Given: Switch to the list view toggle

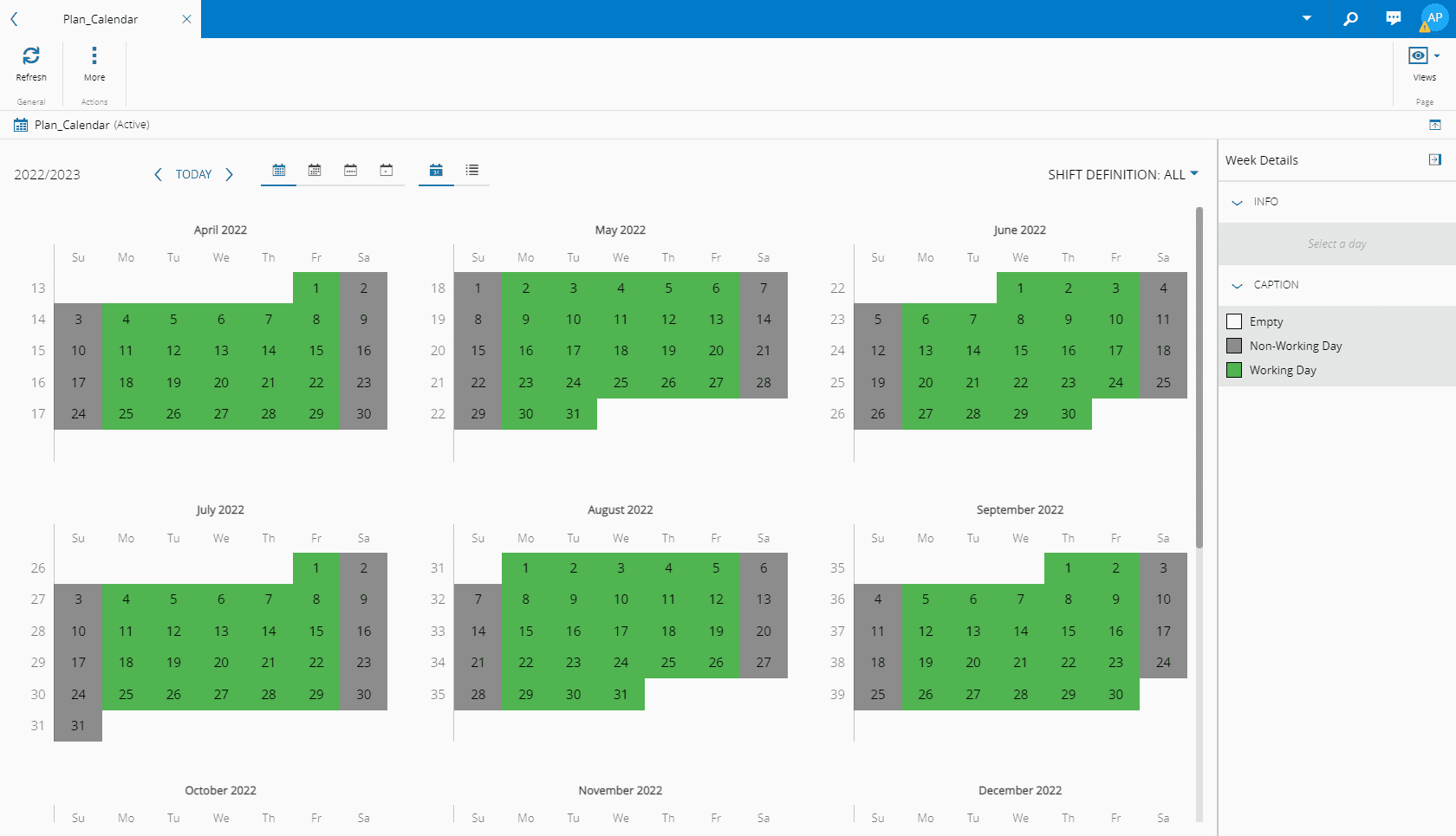Looking at the screenshot, I should tap(471, 171).
